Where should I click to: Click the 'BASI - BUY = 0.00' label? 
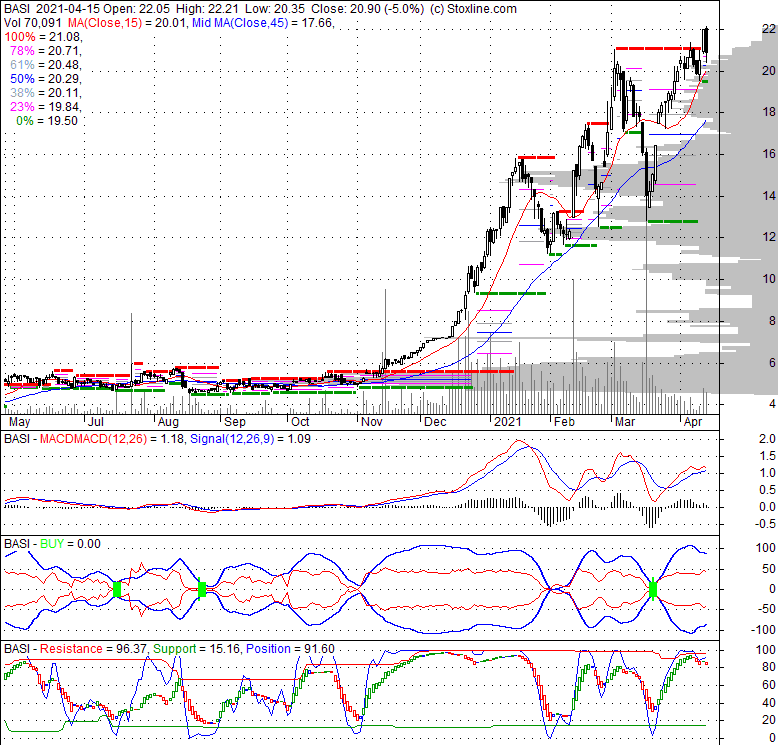(52, 544)
